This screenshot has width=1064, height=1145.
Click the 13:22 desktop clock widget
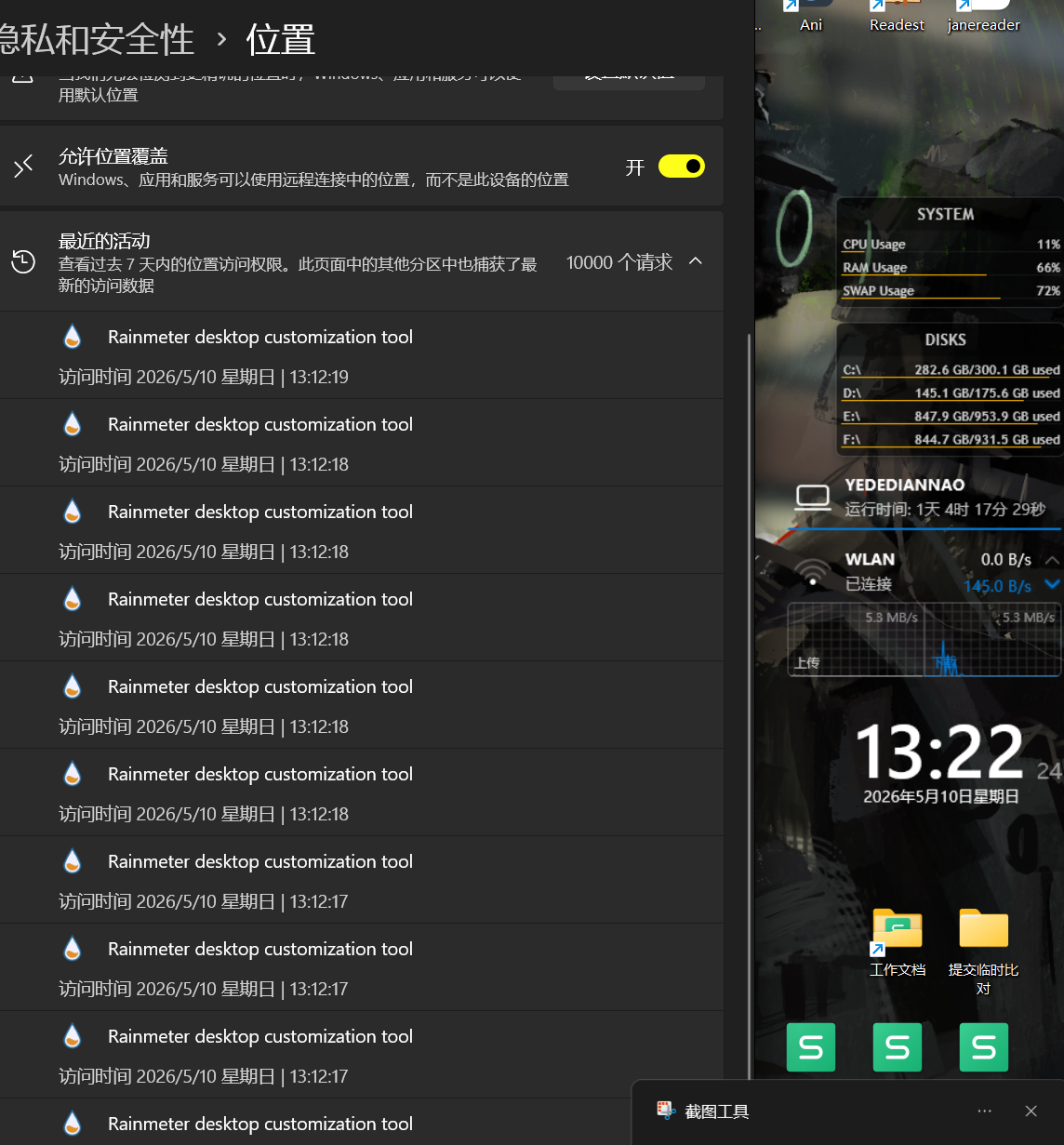point(939,752)
